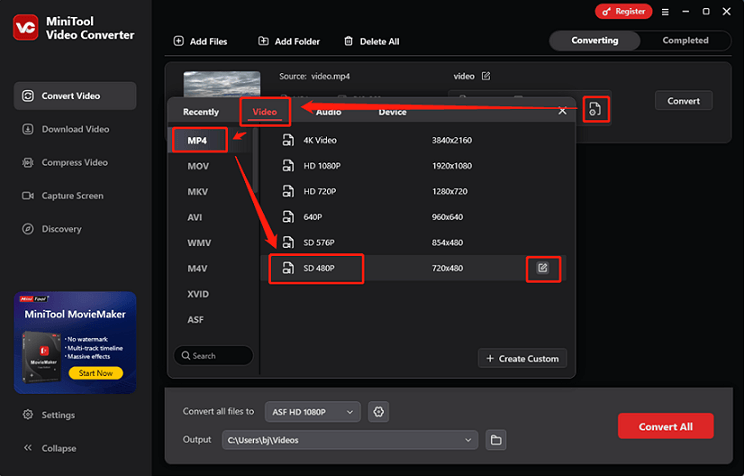Click the format Search field

click(213, 355)
